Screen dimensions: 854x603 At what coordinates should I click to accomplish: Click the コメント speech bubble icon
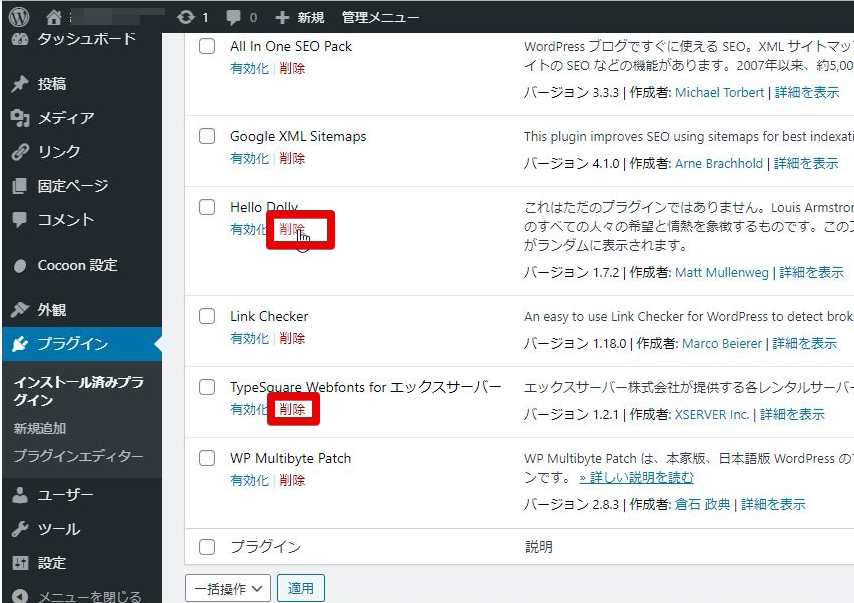(20, 220)
